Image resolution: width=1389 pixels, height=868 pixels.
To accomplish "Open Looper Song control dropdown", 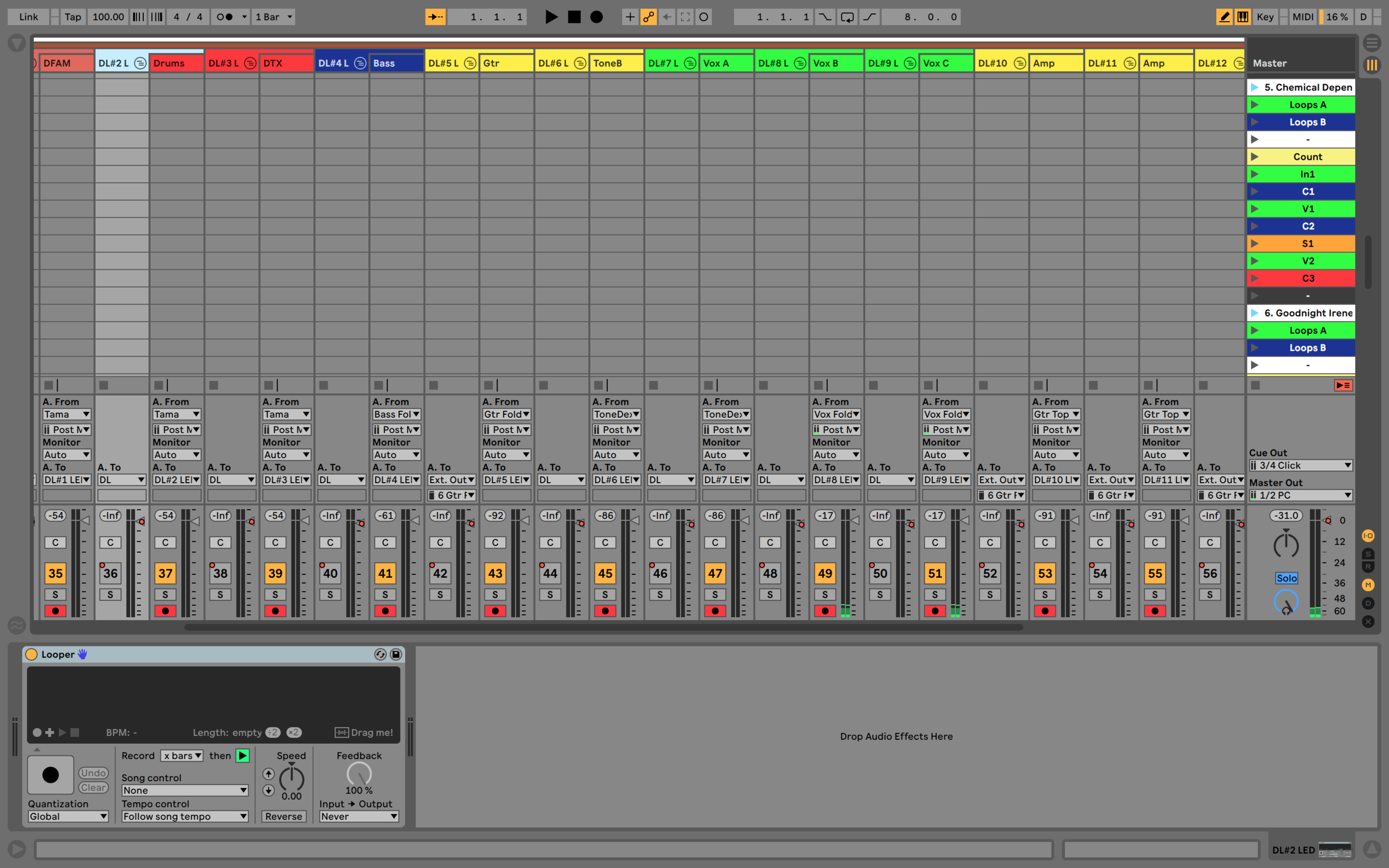I will 184,790.
